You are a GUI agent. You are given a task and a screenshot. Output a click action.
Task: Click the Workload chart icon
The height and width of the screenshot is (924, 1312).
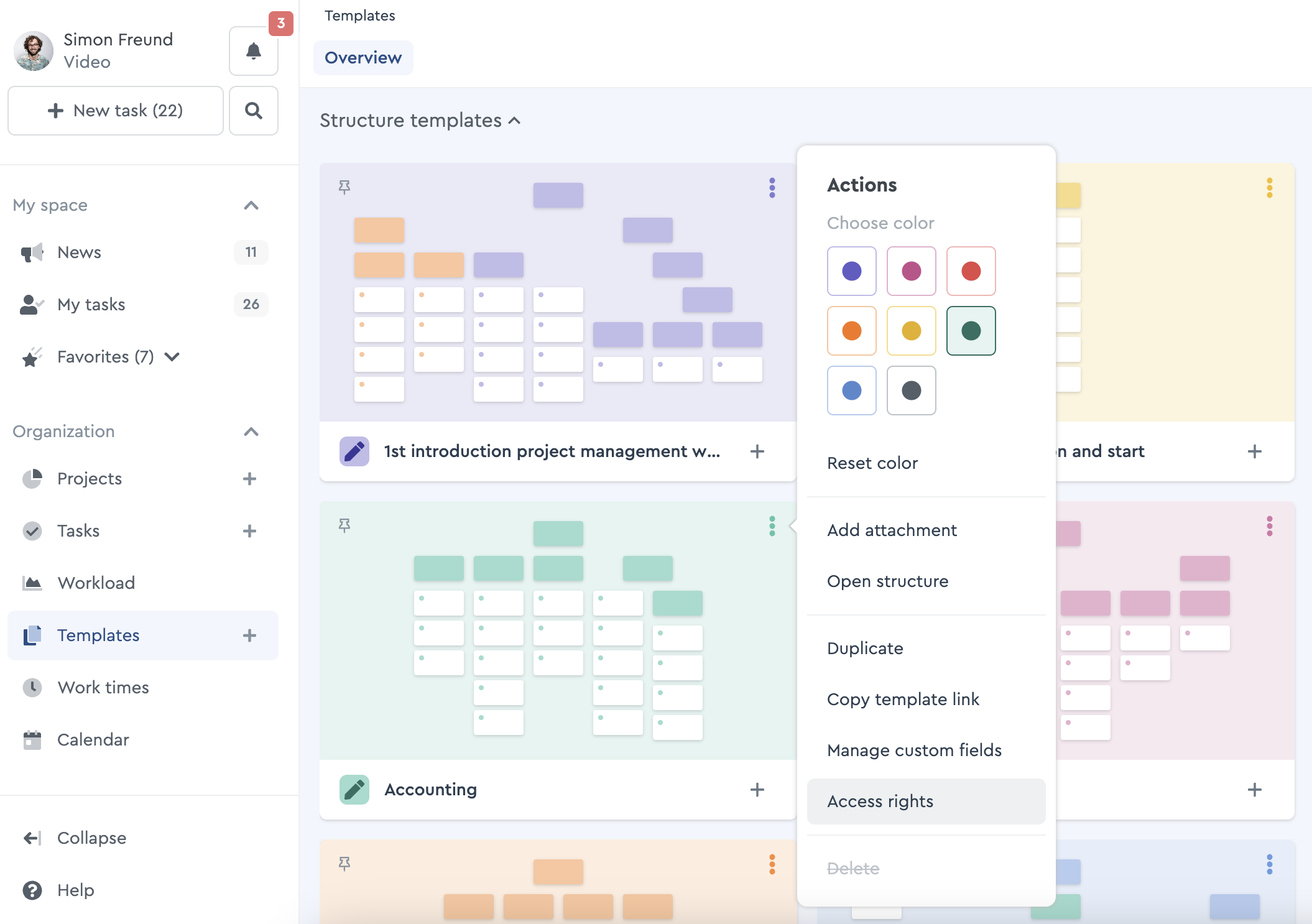pos(32,583)
